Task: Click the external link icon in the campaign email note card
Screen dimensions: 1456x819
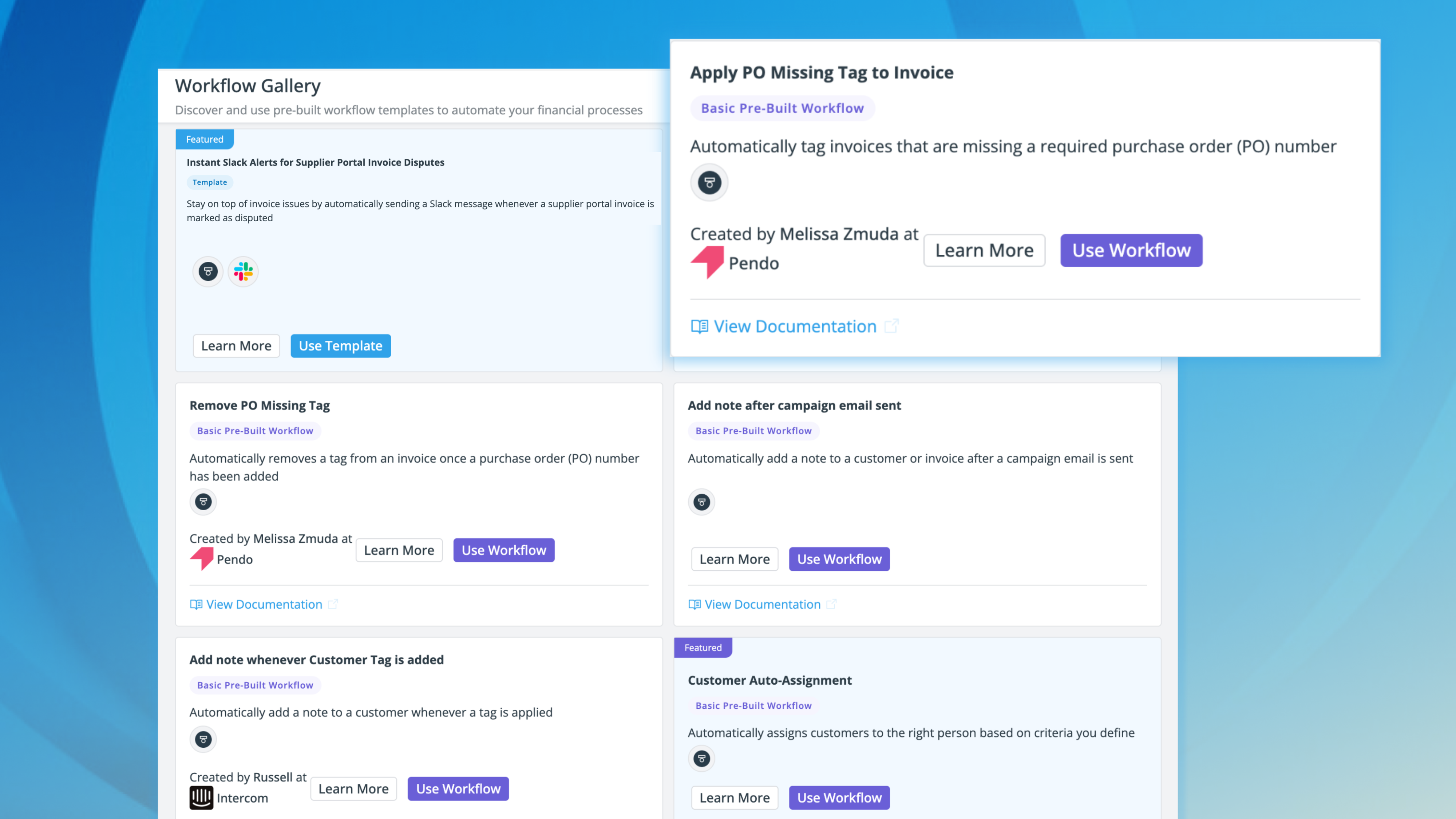Action: [831, 604]
